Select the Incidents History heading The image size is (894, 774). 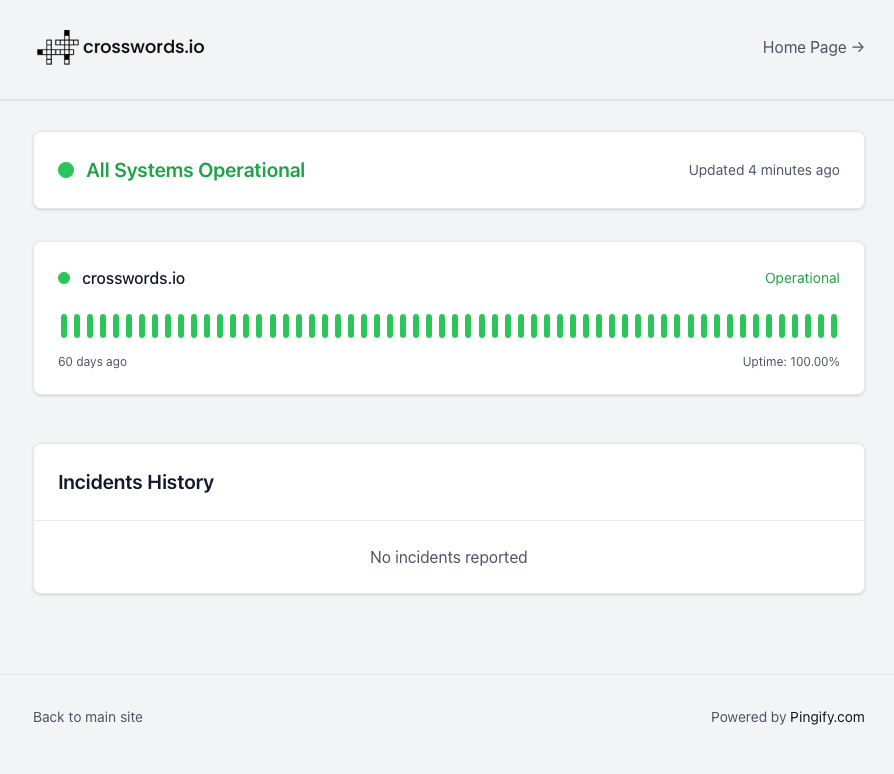click(x=136, y=482)
